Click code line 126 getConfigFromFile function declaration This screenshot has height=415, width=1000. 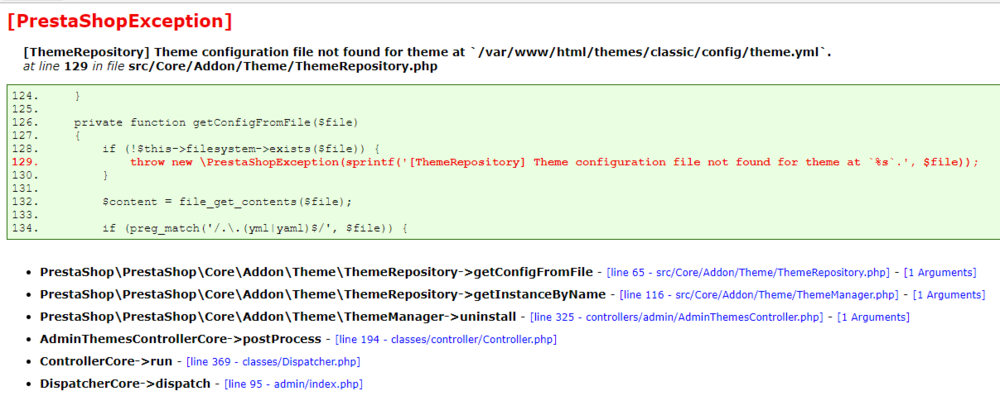[216, 122]
